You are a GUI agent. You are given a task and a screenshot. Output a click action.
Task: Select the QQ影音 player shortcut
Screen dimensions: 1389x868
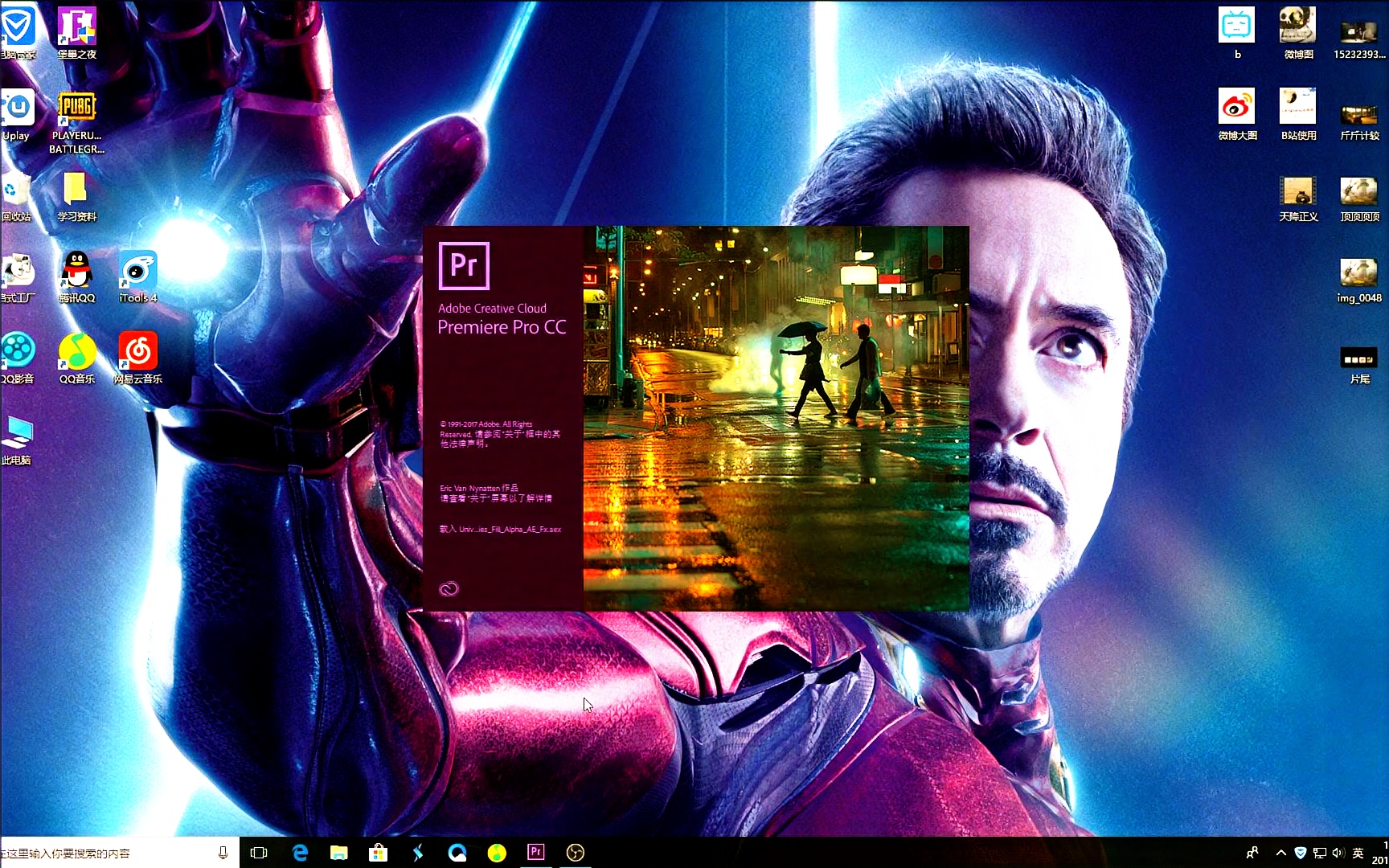tap(18, 358)
